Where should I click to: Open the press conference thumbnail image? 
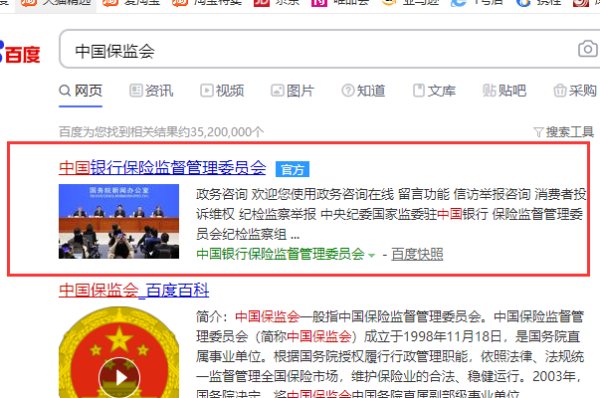pyautogui.click(x=119, y=221)
